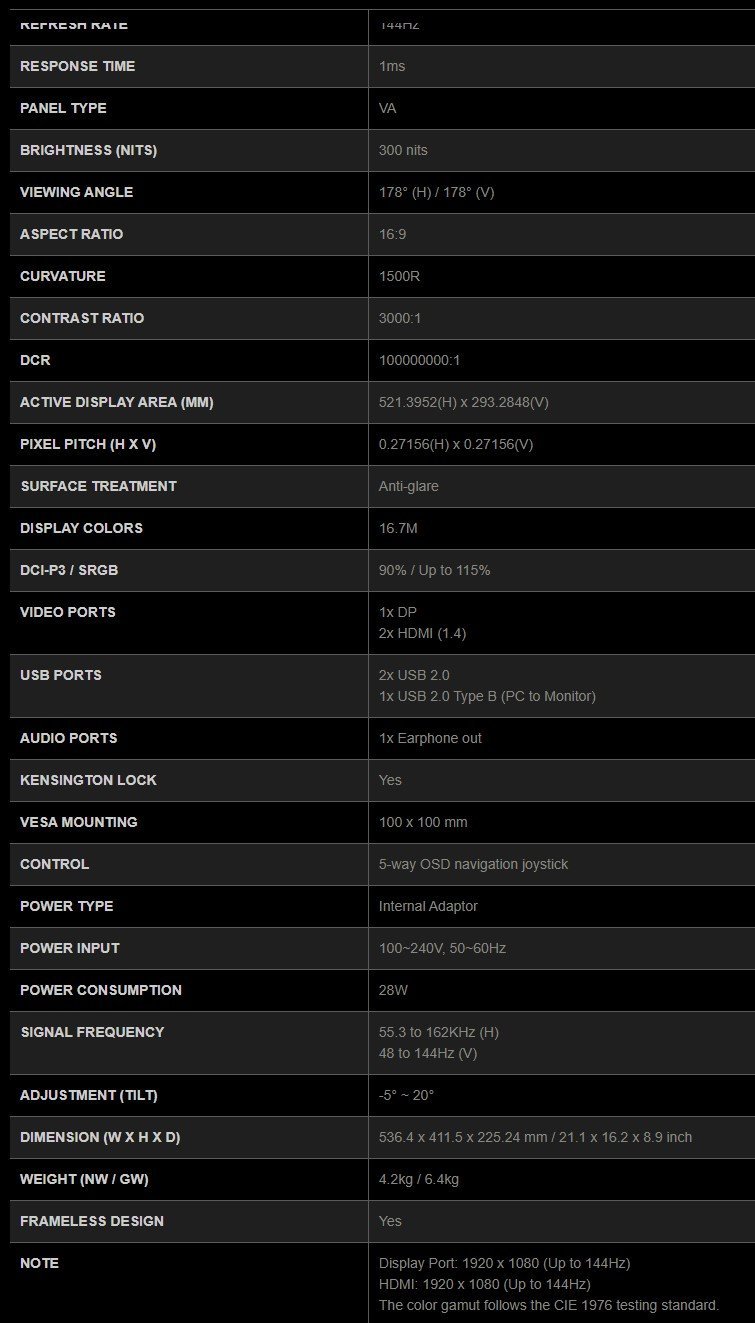Click the 300 nits value
The height and width of the screenshot is (1323, 755).
pyautogui.click(x=403, y=150)
